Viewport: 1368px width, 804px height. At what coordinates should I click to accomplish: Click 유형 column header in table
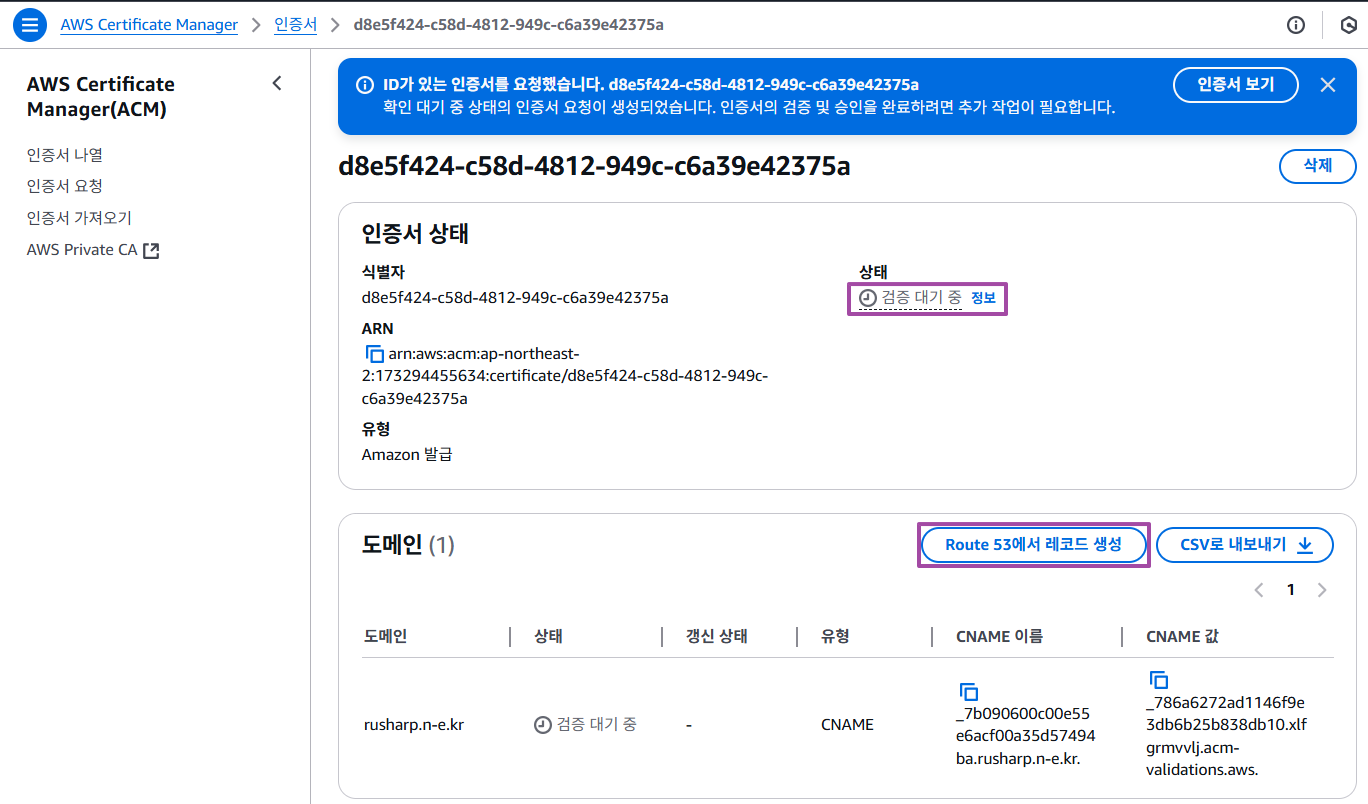(835, 637)
